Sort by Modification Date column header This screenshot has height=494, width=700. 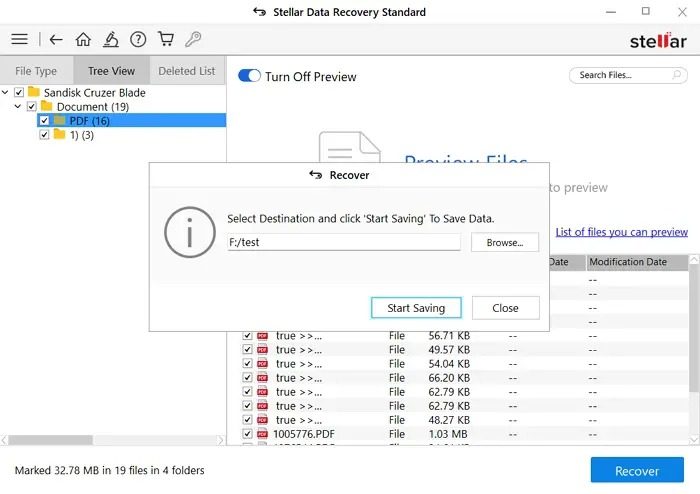point(637,262)
